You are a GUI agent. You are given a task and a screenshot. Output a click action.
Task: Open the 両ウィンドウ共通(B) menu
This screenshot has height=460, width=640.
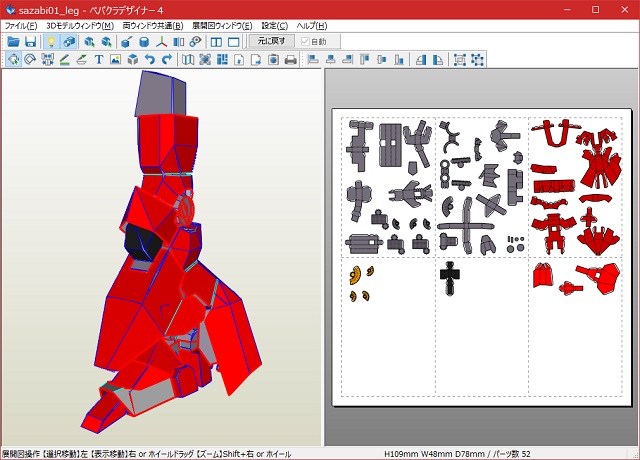pos(153,26)
